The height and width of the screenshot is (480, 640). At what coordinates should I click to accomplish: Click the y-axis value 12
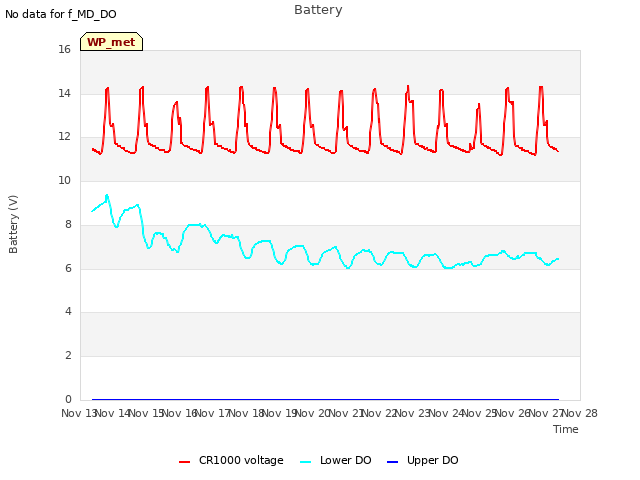64,137
